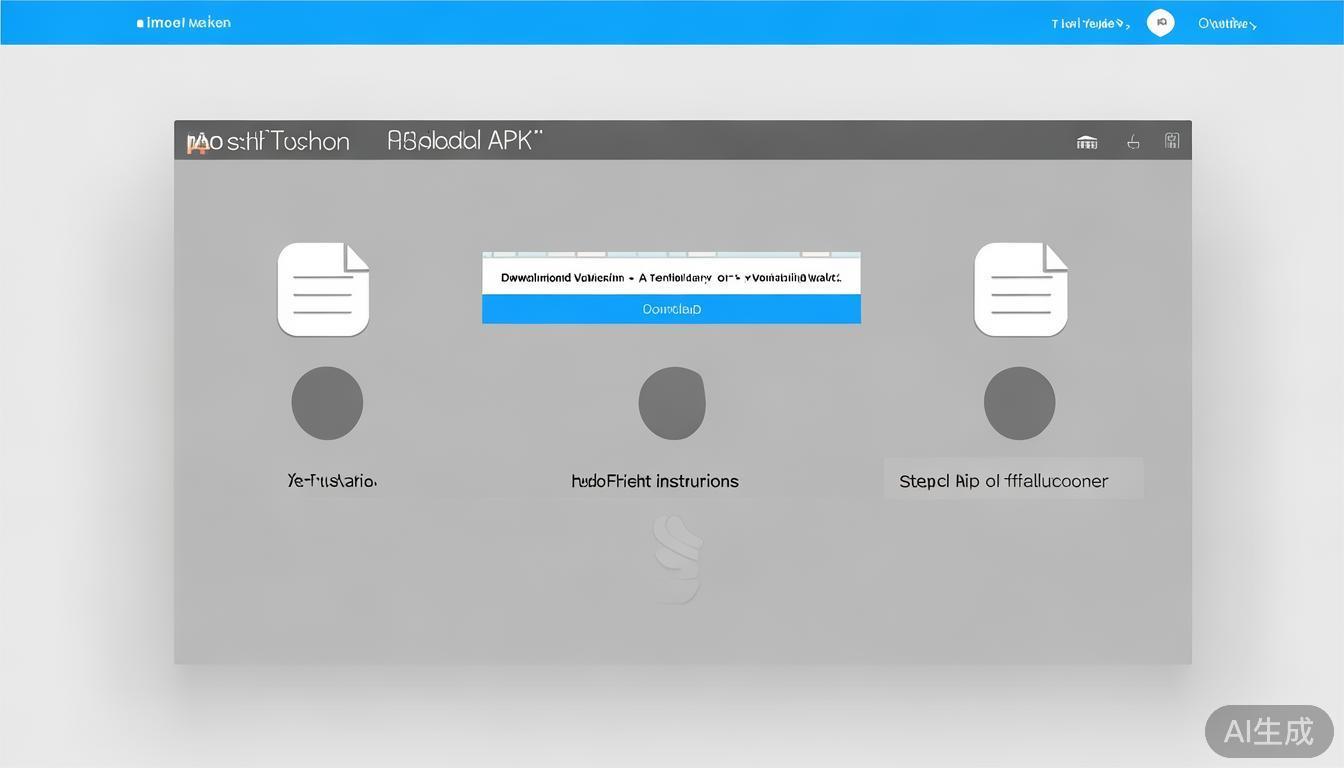The width and height of the screenshot is (1344, 768).
Task: Click the left document file icon
Action: point(323,289)
